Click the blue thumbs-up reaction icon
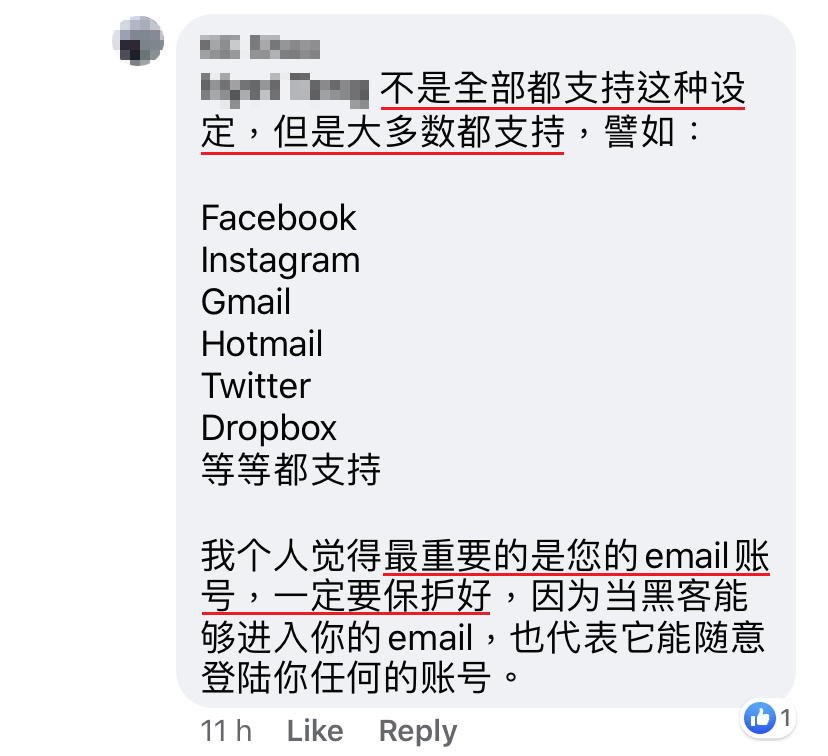This screenshot has height=756, width=828. tap(759, 718)
